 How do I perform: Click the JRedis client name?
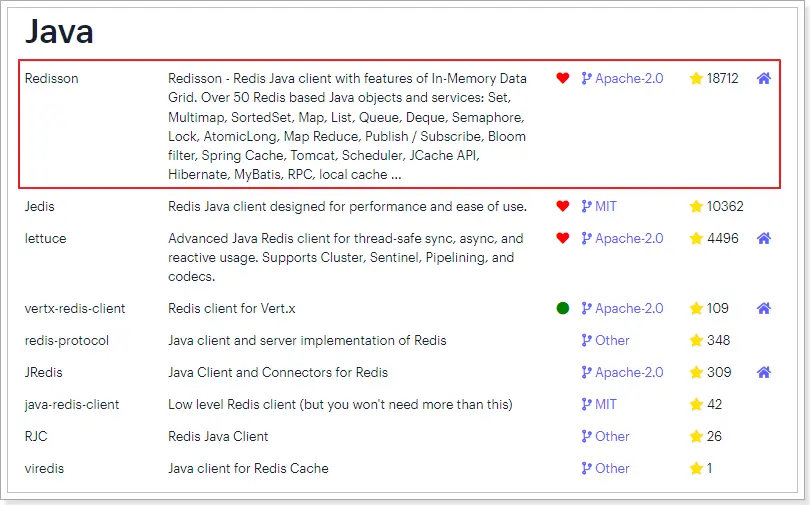tap(43, 372)
